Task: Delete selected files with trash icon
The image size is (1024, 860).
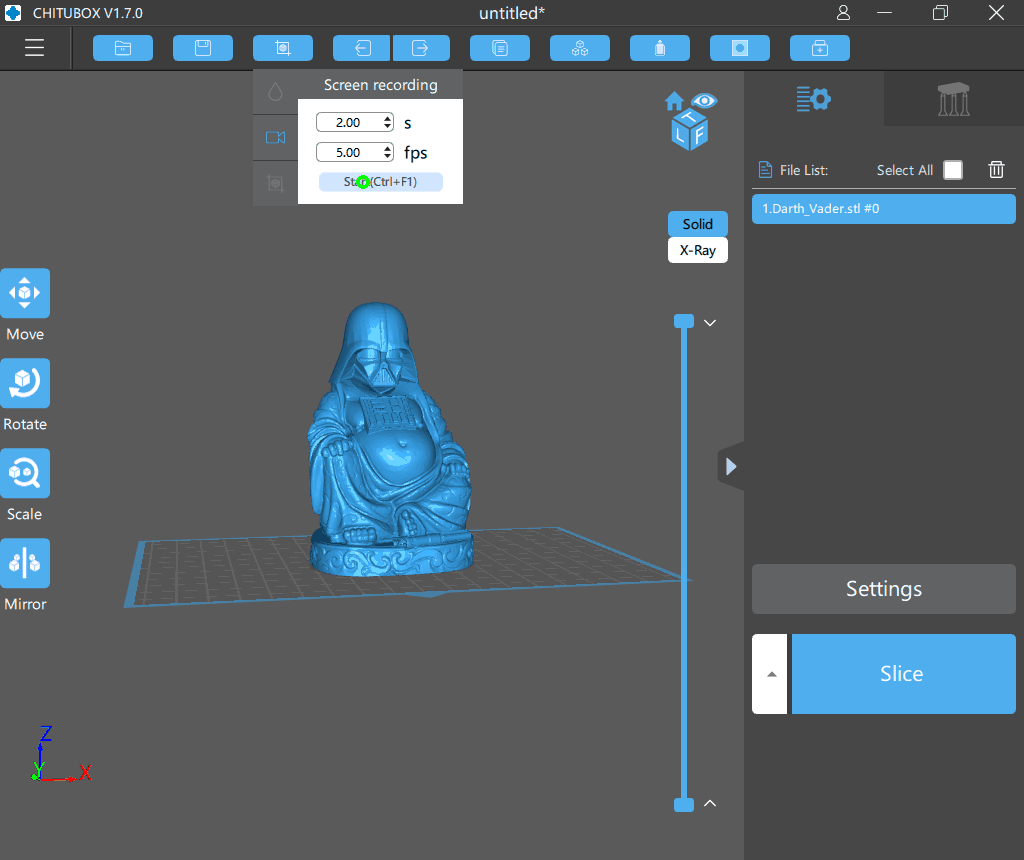Action: (x=996, y=170)
